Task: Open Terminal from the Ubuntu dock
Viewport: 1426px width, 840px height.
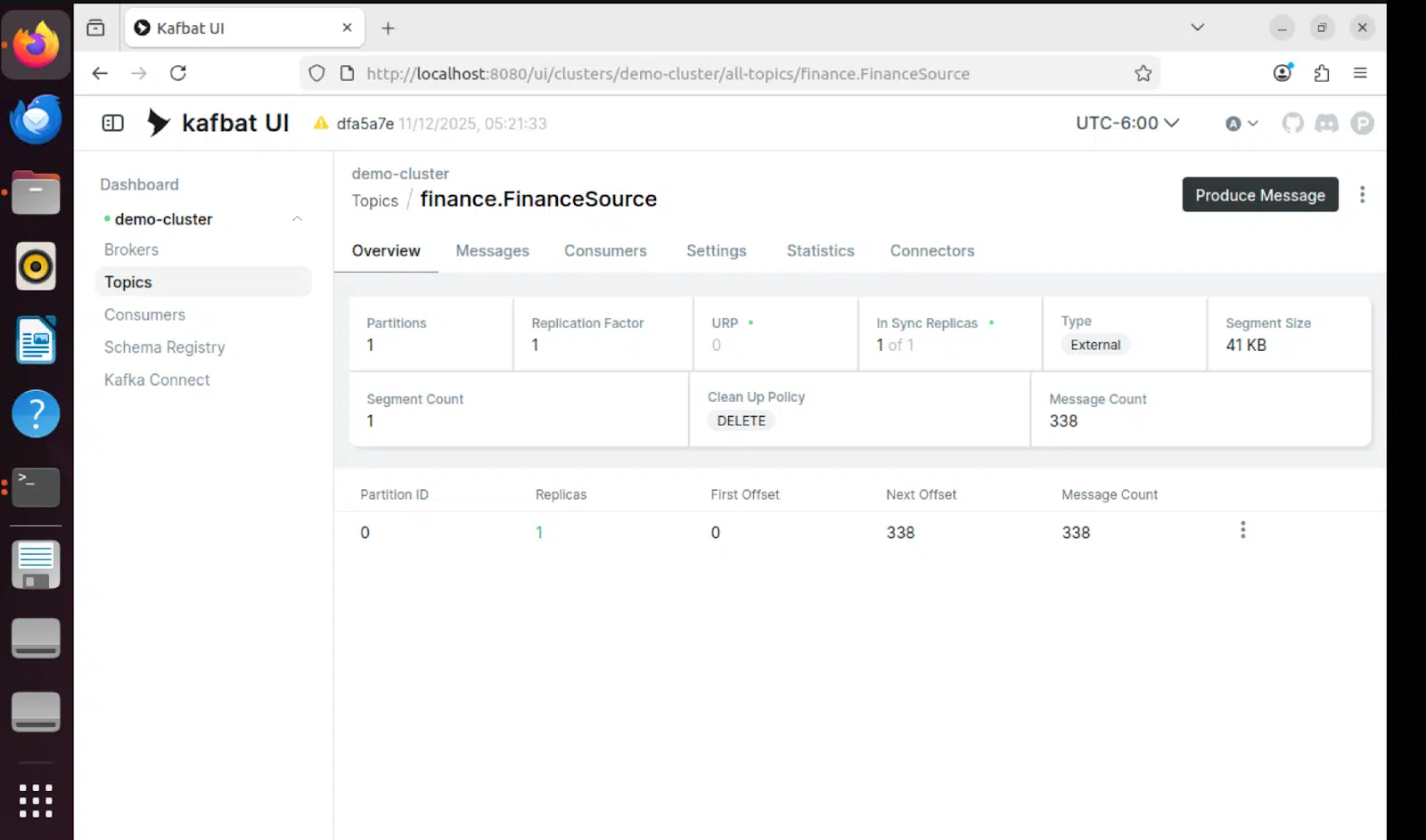Action: pos(36,487)
